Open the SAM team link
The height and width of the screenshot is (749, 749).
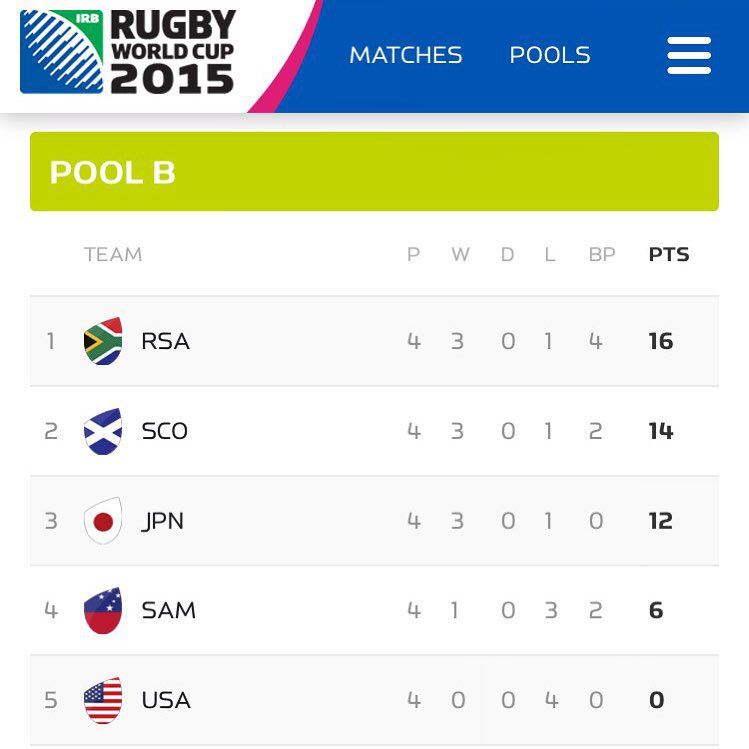point(168,610)
